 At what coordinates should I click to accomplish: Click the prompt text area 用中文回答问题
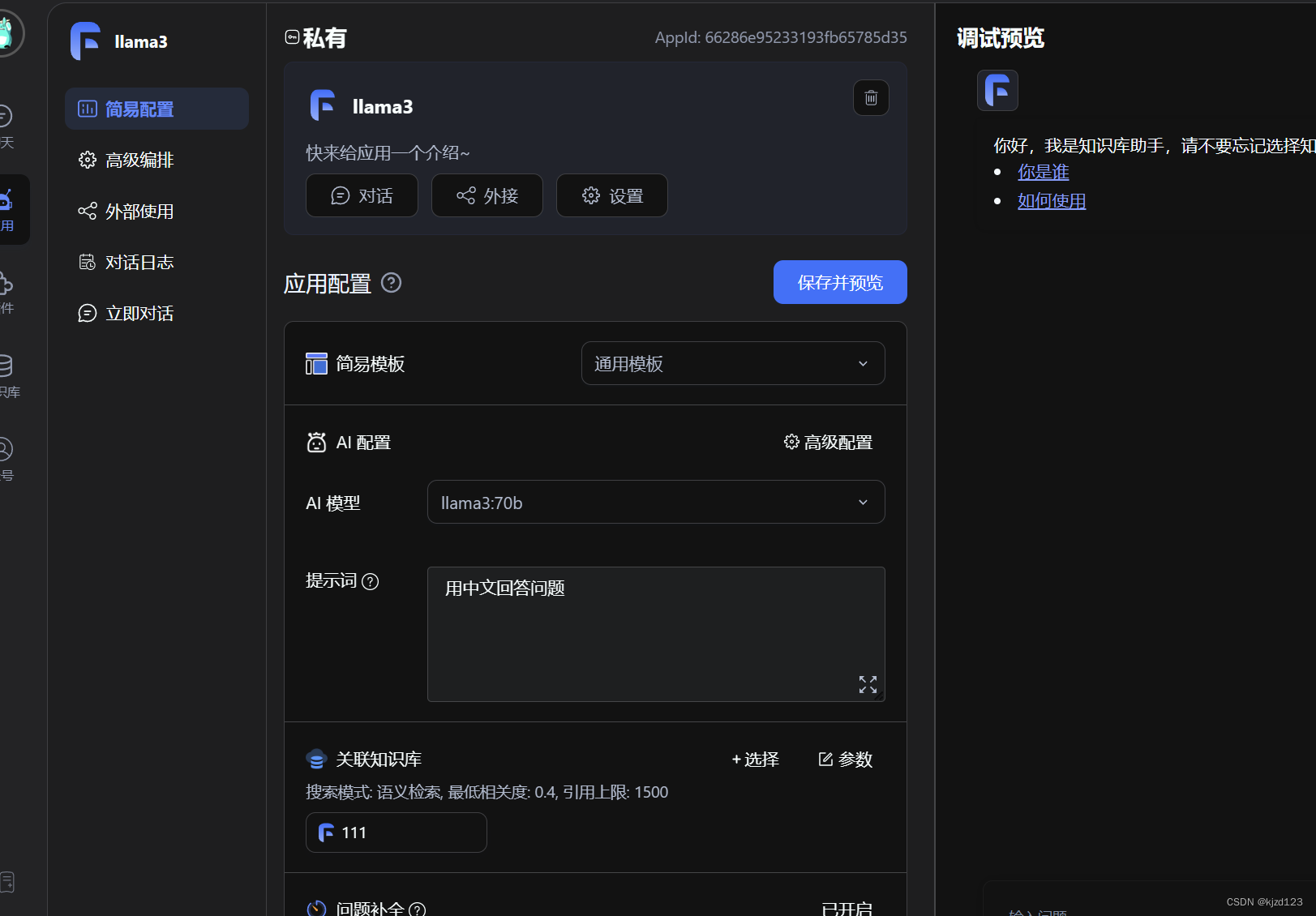pos(656,634)
